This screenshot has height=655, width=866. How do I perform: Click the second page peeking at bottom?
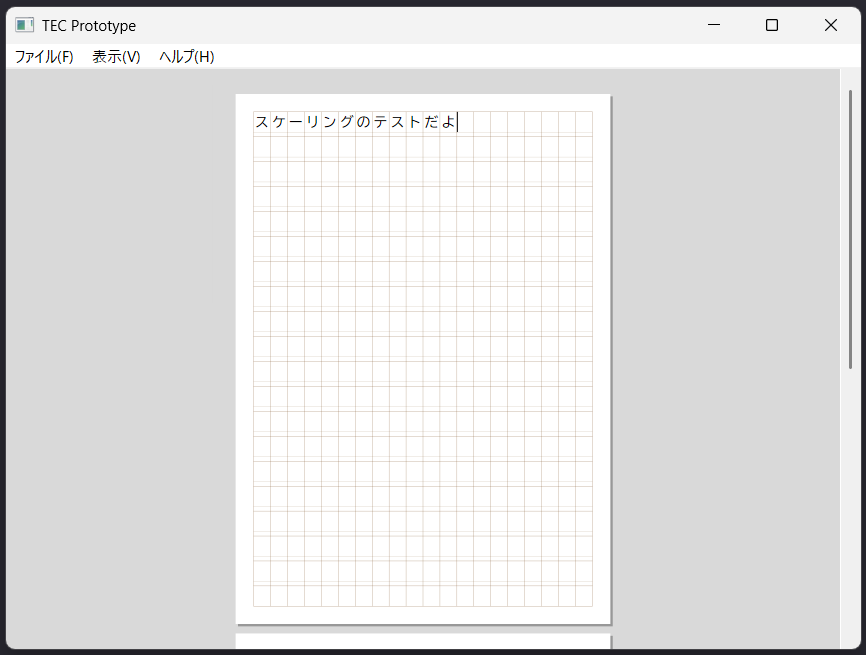coord(423,642)
